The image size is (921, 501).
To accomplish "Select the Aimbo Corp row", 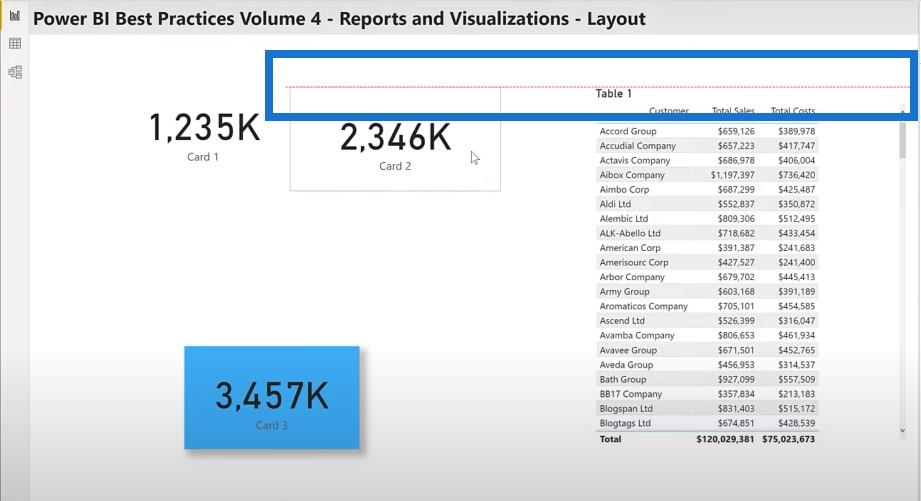I will click(707, 190).
